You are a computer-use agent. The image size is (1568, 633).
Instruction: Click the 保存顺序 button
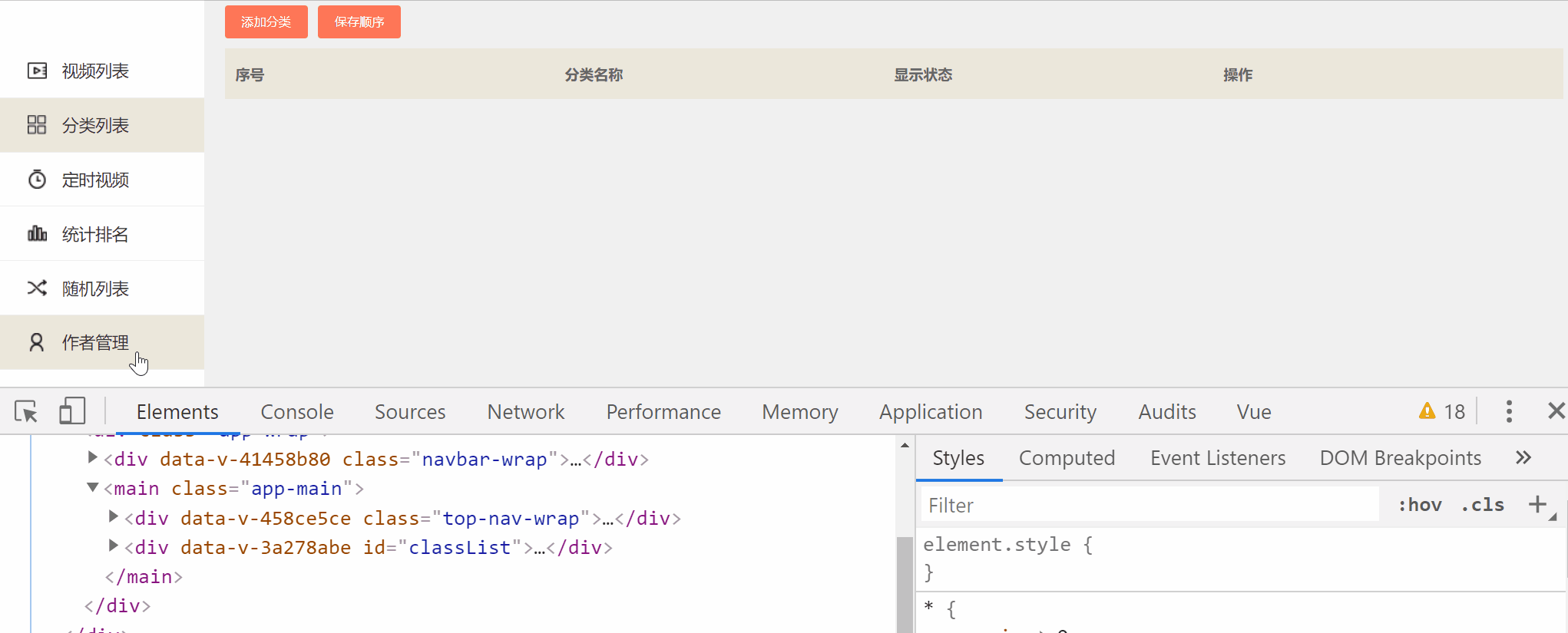pos(359,22)
